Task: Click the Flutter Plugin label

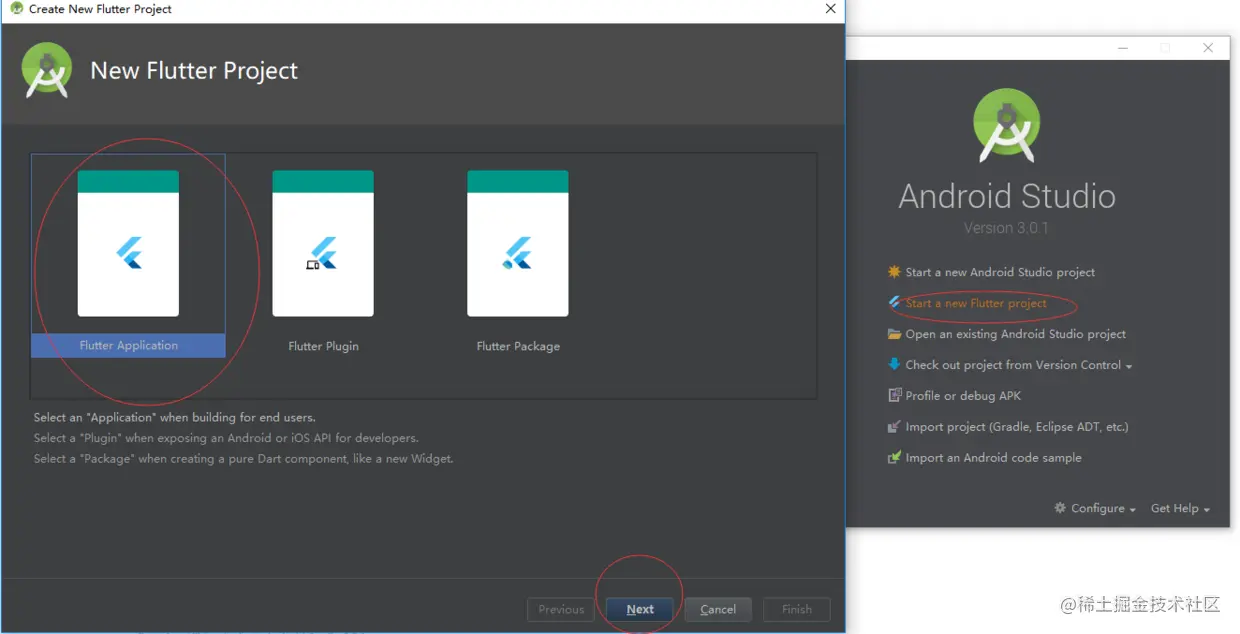Action: [x=323, y=346]
